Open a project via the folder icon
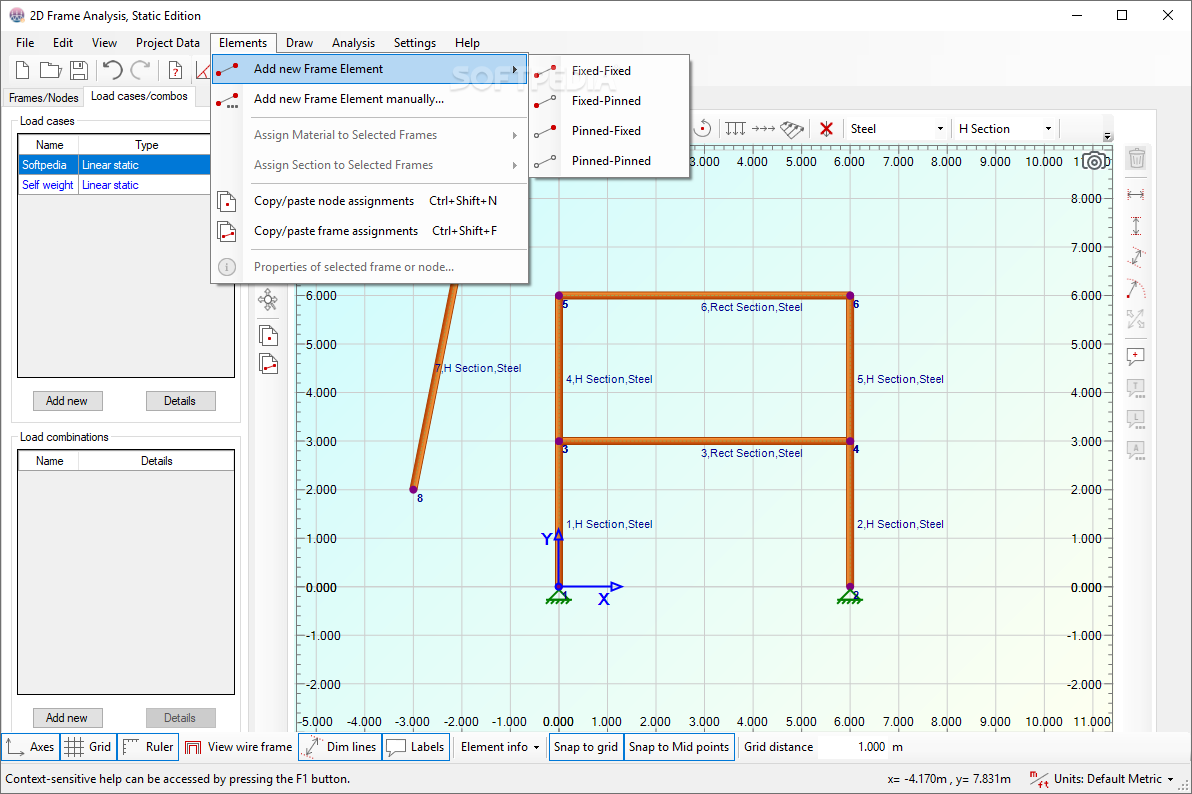 50,71
